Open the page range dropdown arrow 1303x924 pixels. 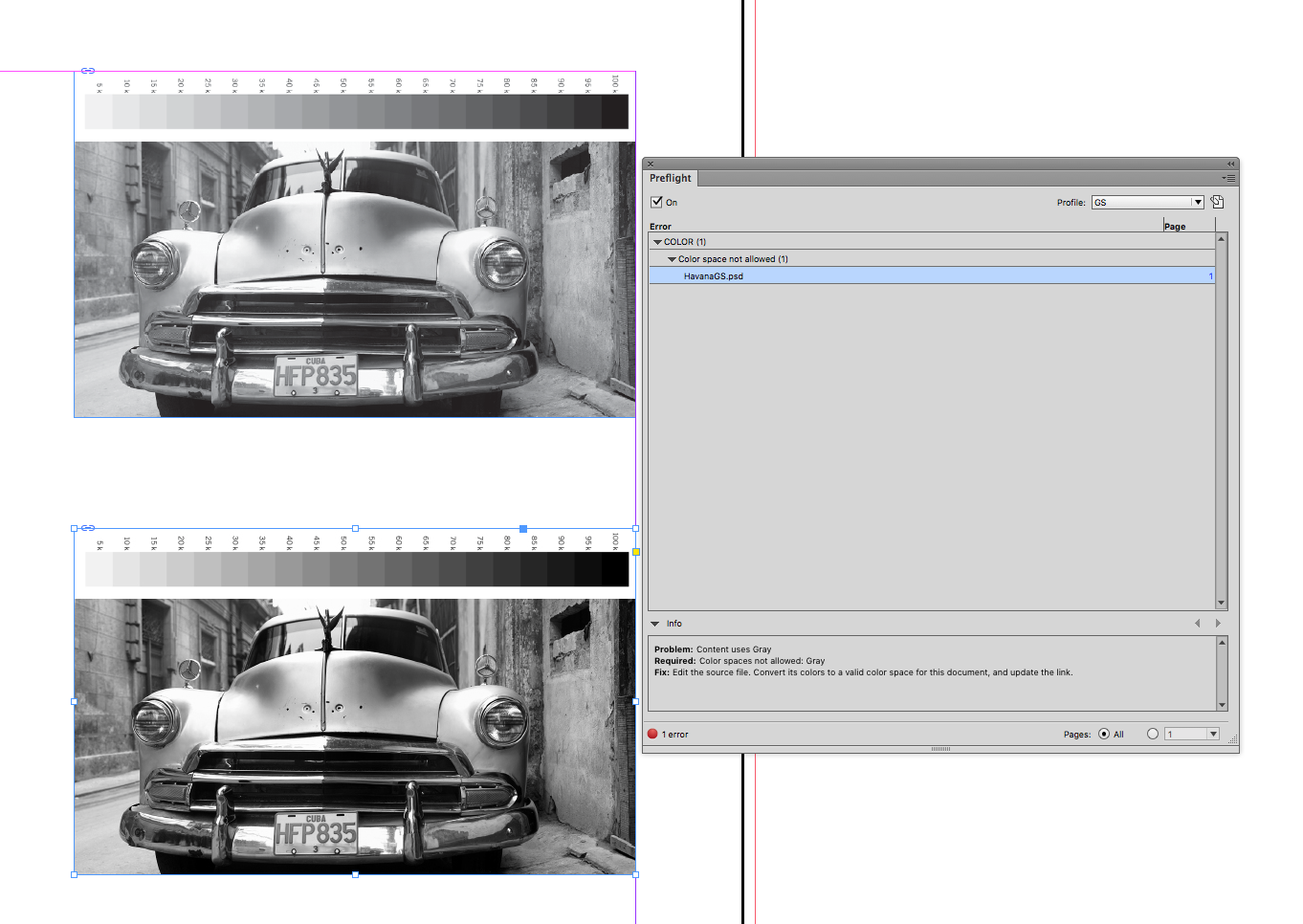click(1213, 734)
